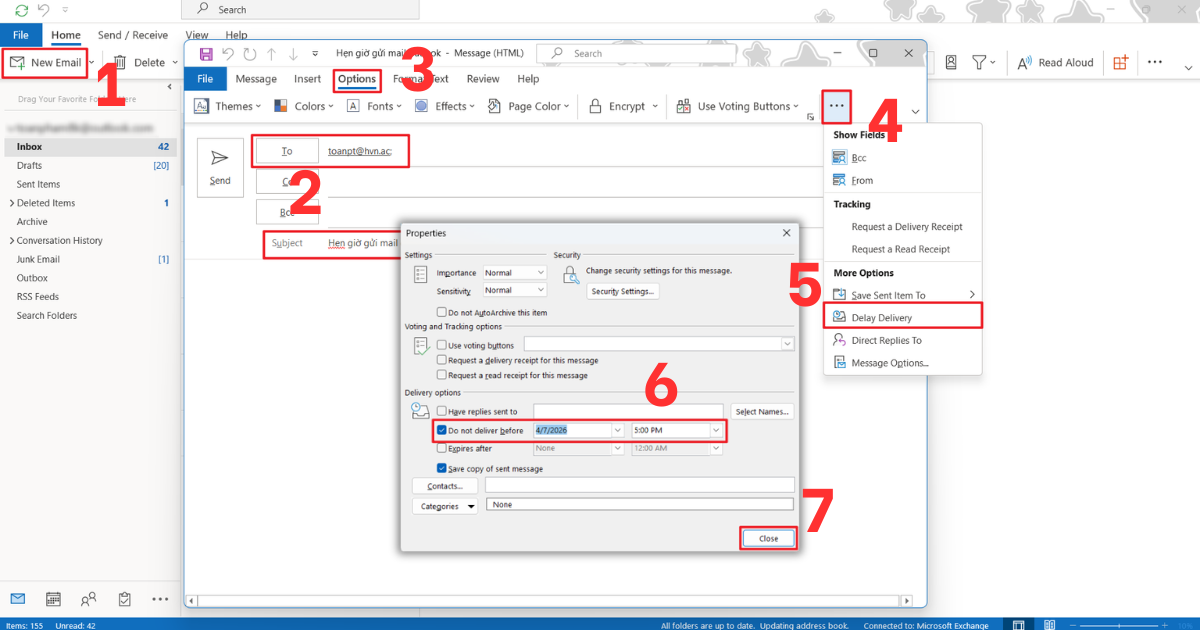
Task: Switch to the Review tab in message window
Action: click(x=483, y=79)
